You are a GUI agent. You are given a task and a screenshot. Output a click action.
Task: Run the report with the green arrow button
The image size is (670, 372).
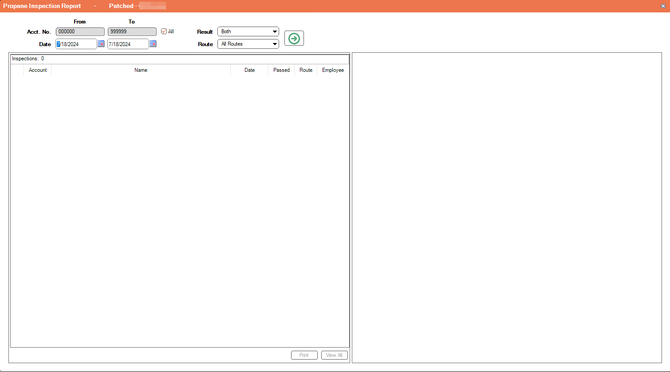[x=294, y=38]
